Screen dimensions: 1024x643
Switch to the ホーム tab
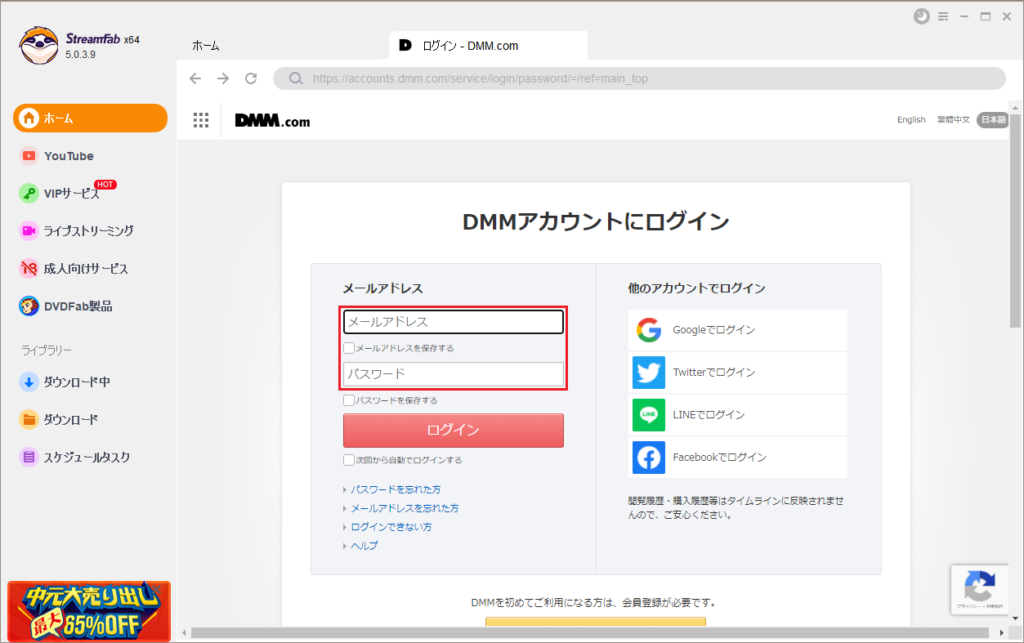[x=206, y=46]
